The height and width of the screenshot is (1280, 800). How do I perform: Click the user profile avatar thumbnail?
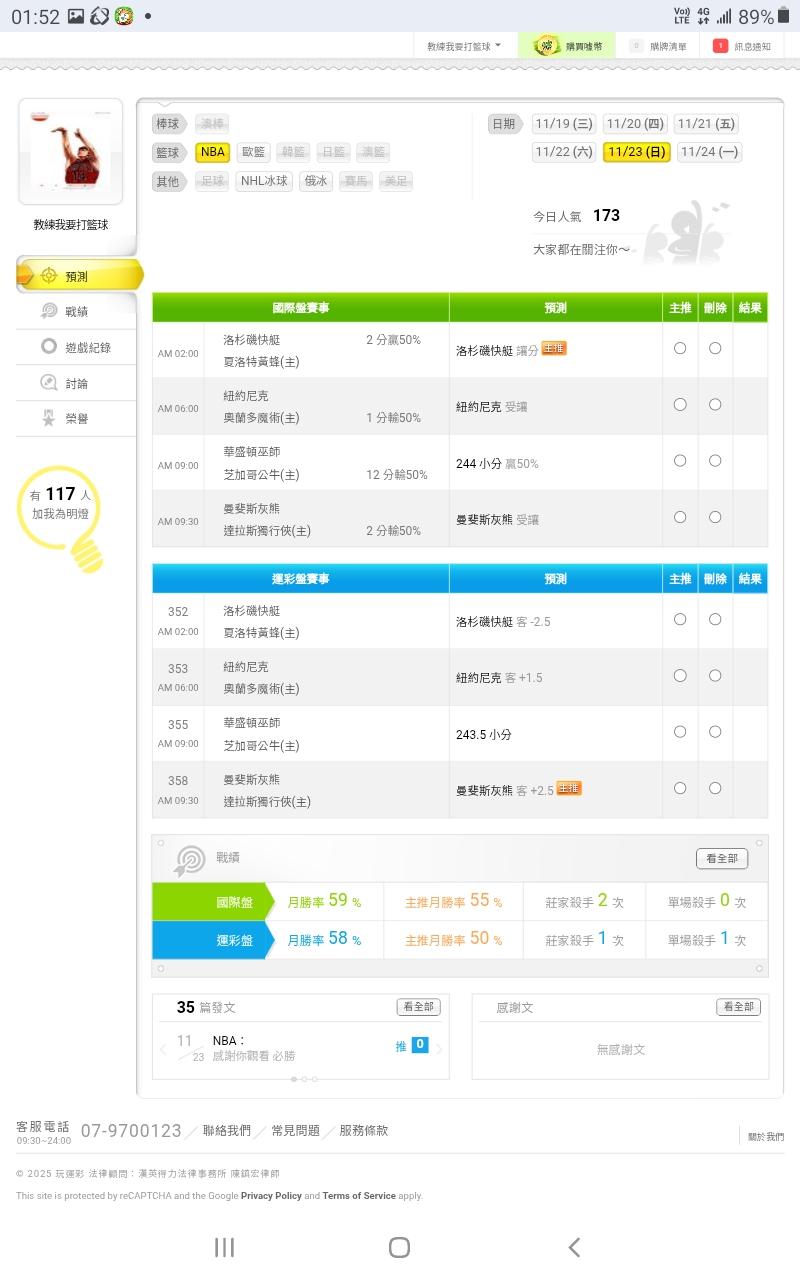[x=70, y=151]
